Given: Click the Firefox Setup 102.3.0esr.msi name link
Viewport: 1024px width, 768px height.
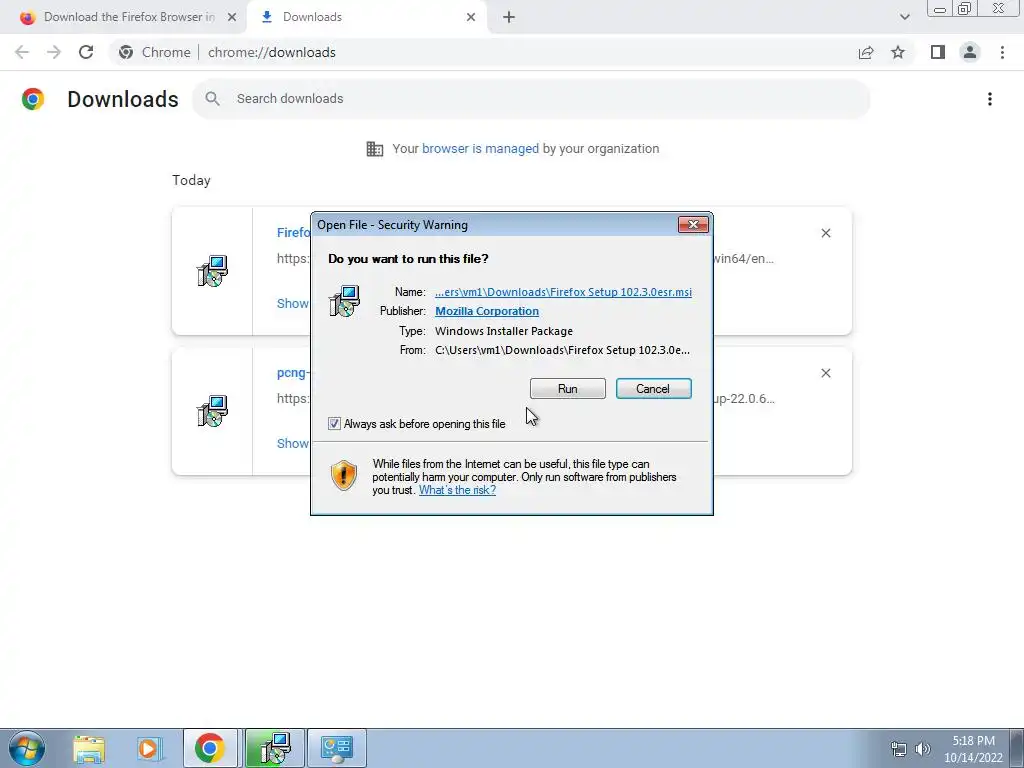Looking at the screenshot, I should [563, 292].
